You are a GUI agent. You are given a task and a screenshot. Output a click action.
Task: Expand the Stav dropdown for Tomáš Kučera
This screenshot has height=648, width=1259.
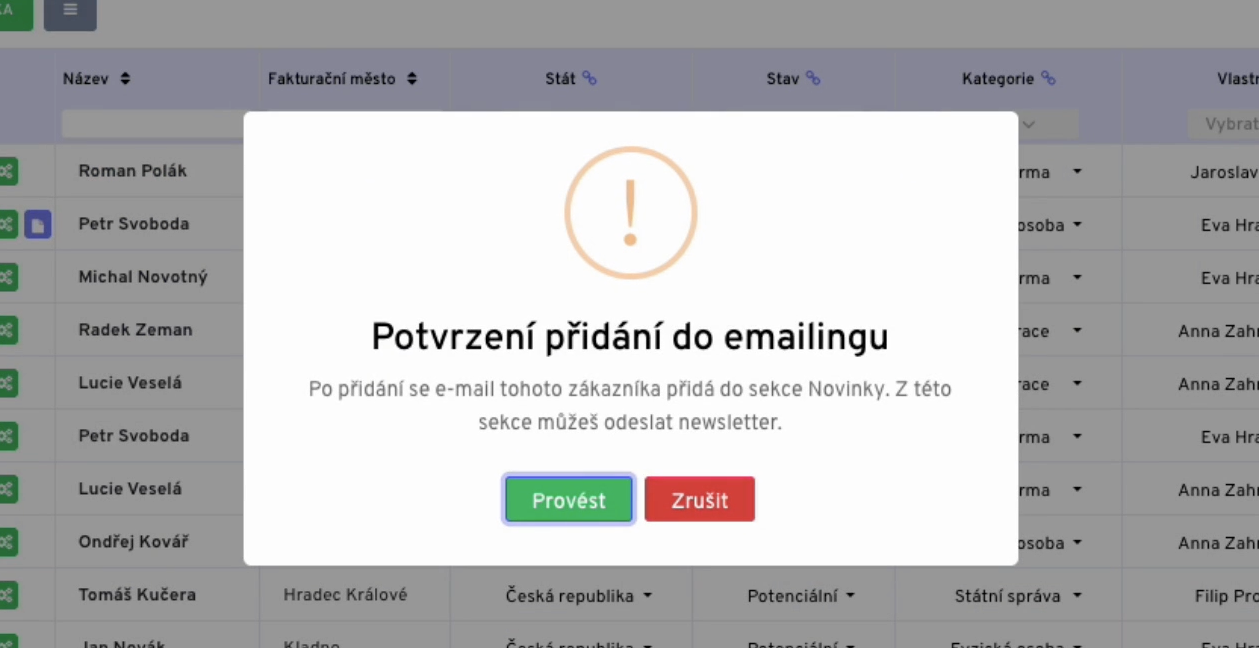800,595
